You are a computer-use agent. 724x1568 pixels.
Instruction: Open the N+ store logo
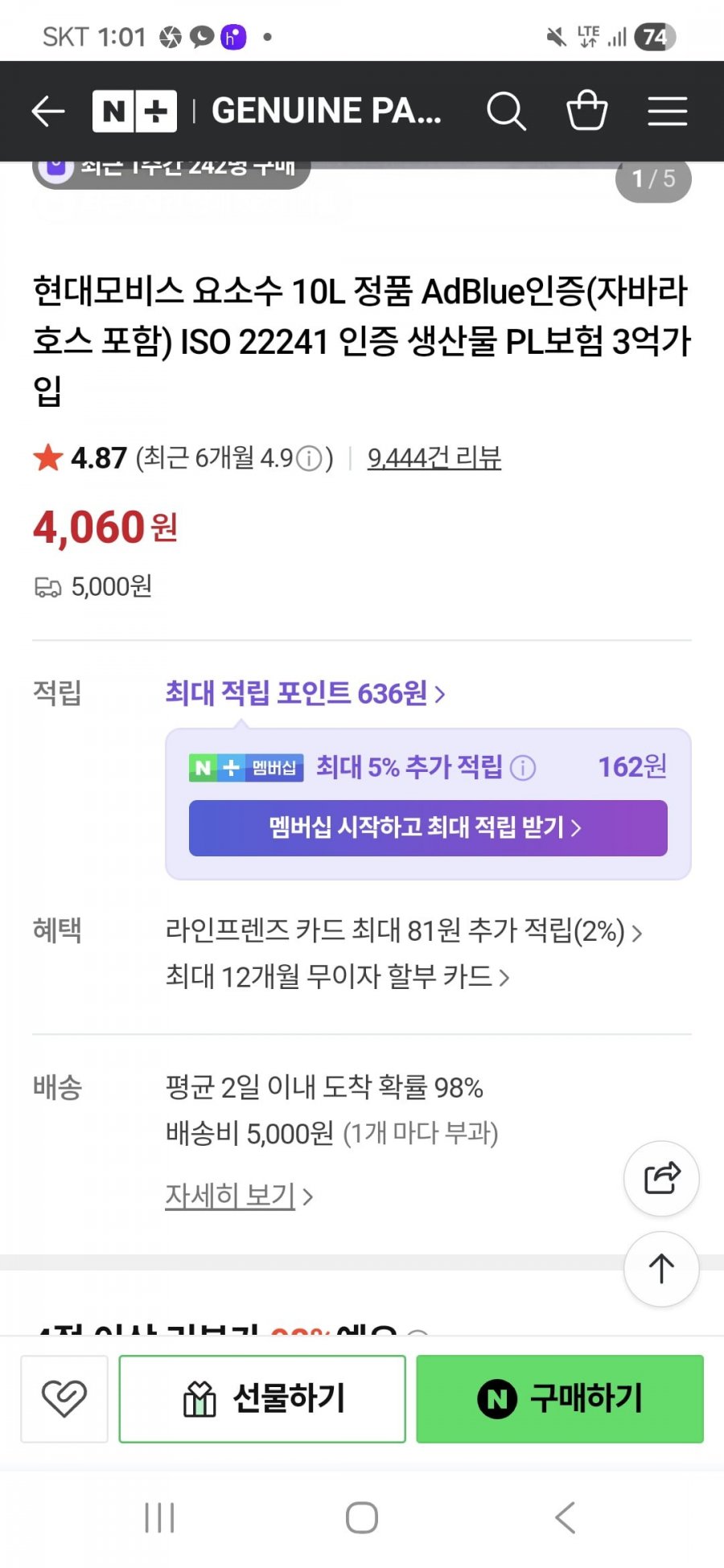[x=134, y=111]
